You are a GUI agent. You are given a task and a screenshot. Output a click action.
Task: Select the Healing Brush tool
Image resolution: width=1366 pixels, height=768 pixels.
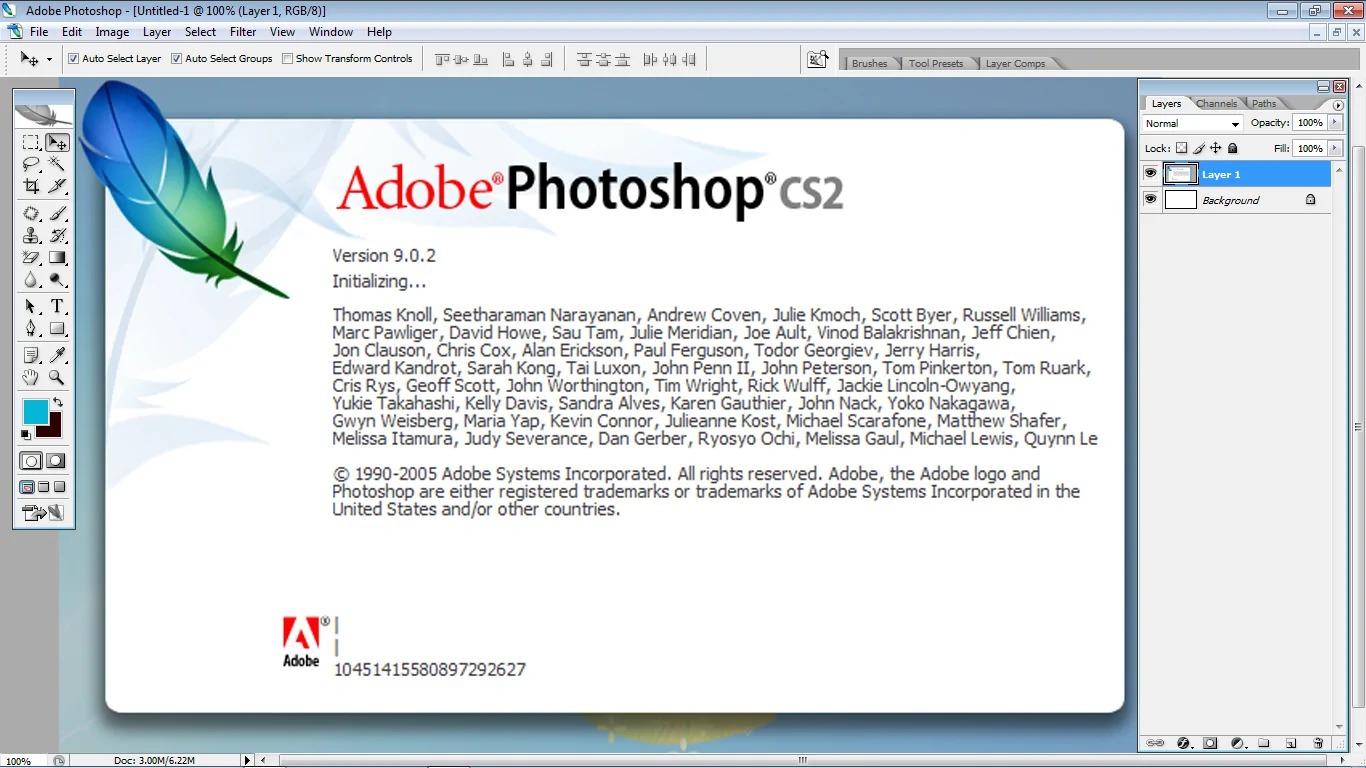click(x=31, y=214)
